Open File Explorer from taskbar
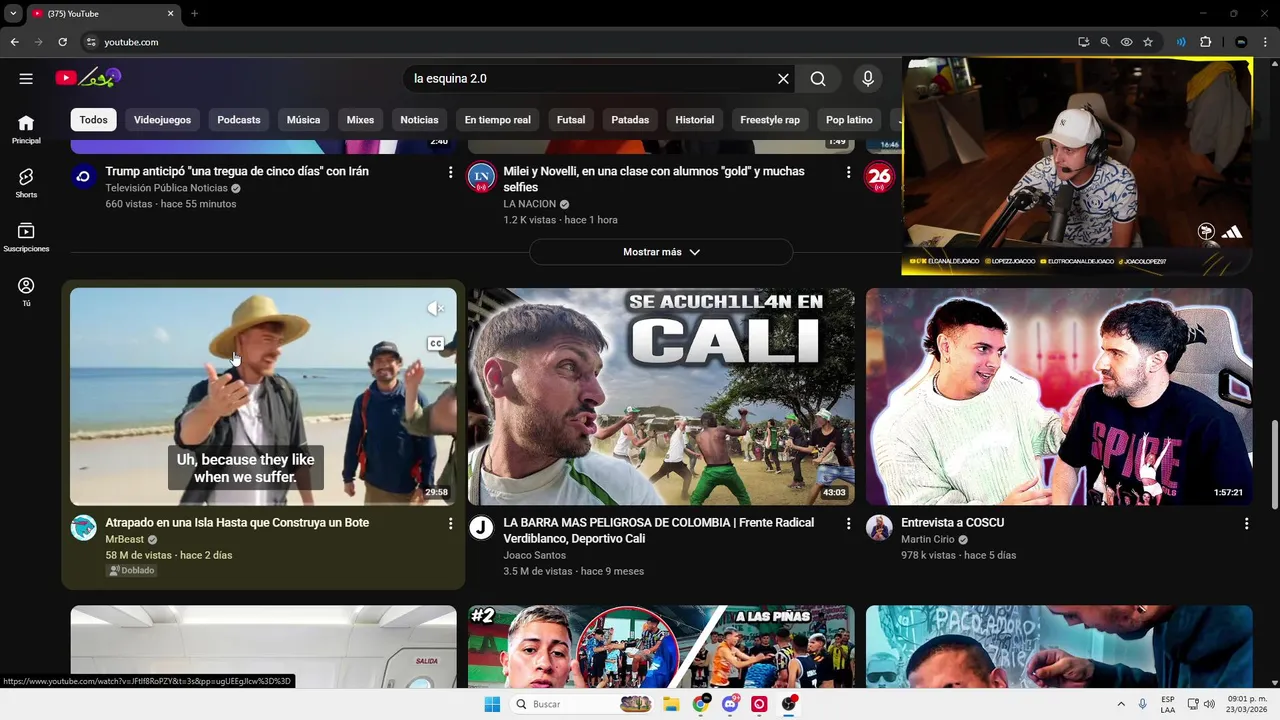Image resolution: width=1280 pixels, height=720 pixels. (671, 704)
